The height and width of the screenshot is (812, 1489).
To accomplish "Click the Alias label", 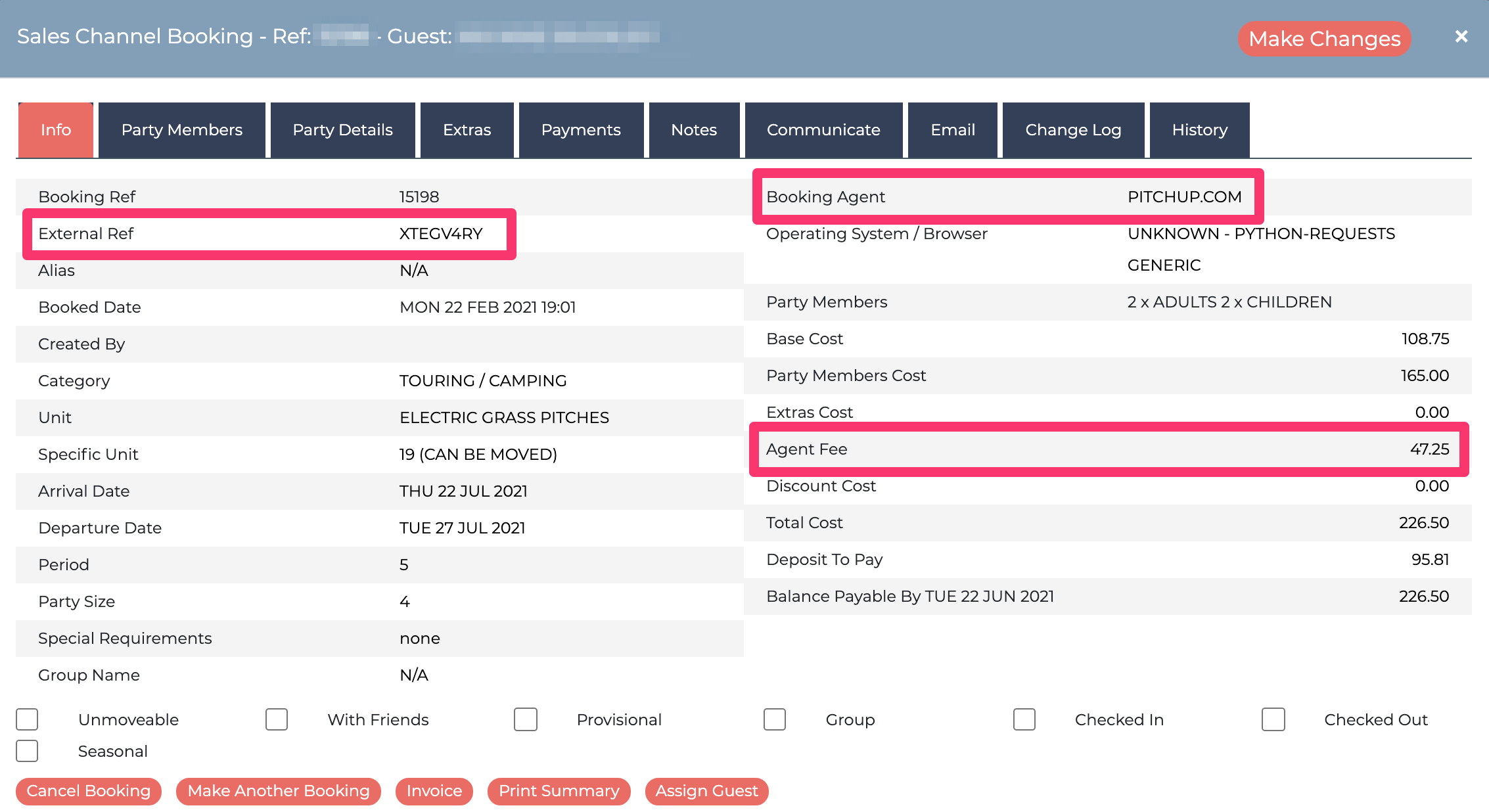I will (x=57, y=271).
